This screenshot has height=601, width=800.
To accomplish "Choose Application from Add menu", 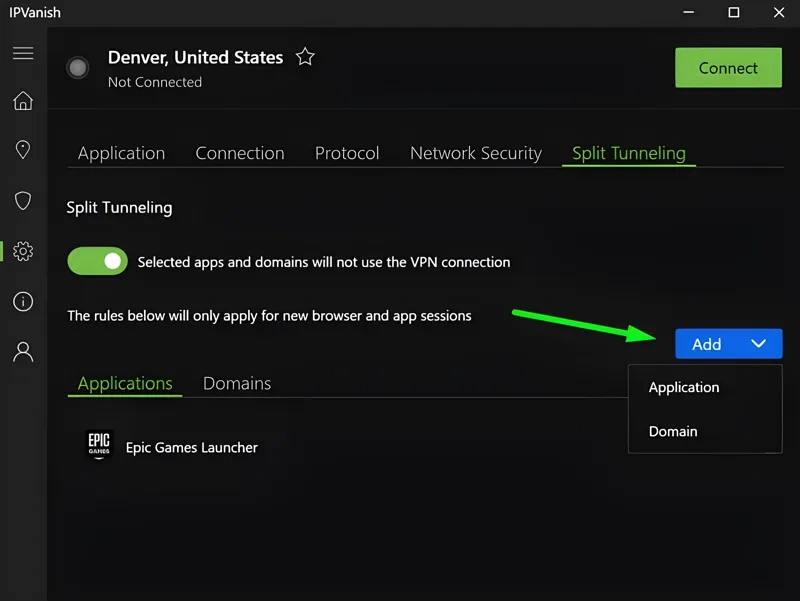I will [x=684, y=387].
